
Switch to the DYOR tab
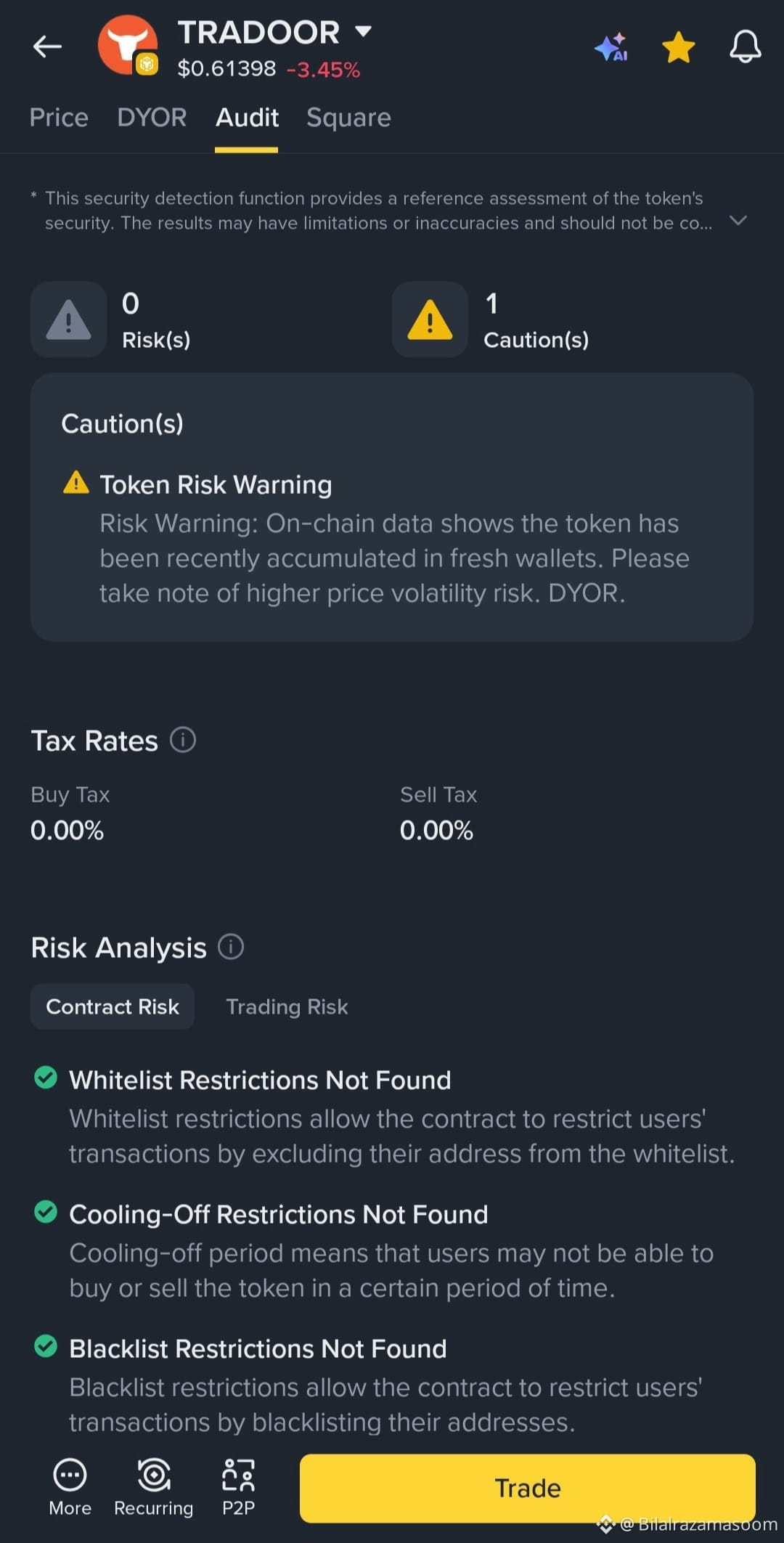point(152,118)
